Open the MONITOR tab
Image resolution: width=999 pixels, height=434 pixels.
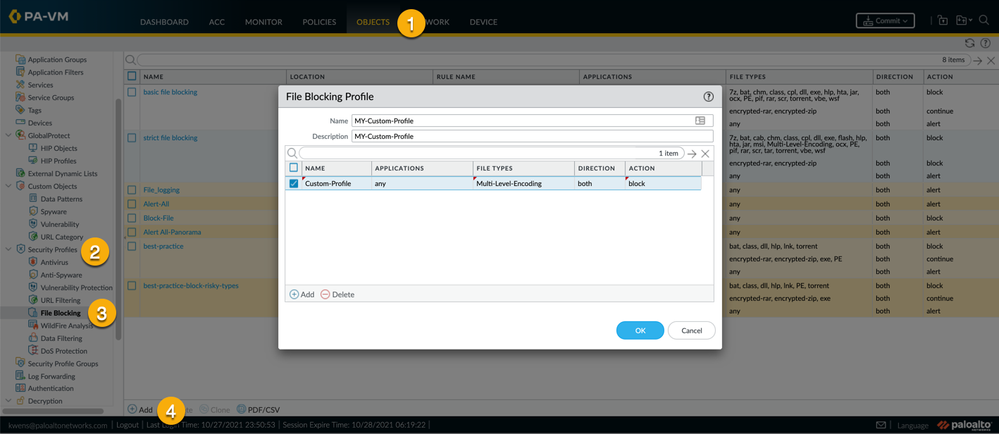coord(263,22)
